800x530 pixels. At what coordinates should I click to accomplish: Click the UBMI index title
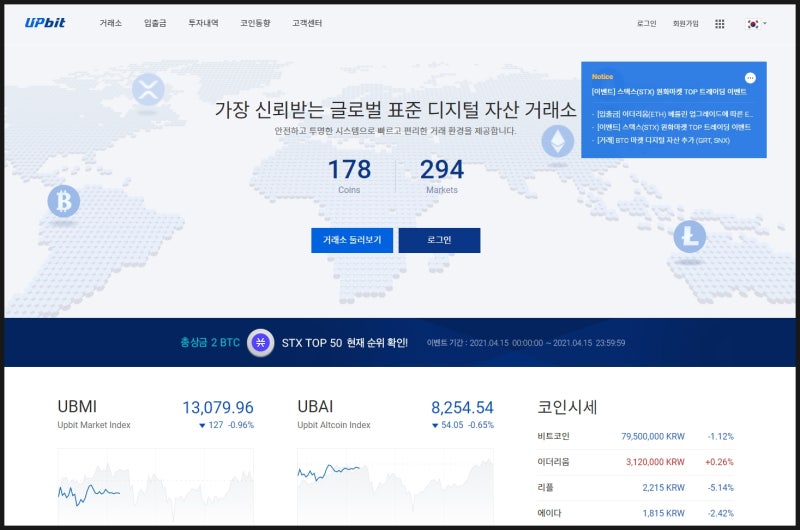[77, 407]
